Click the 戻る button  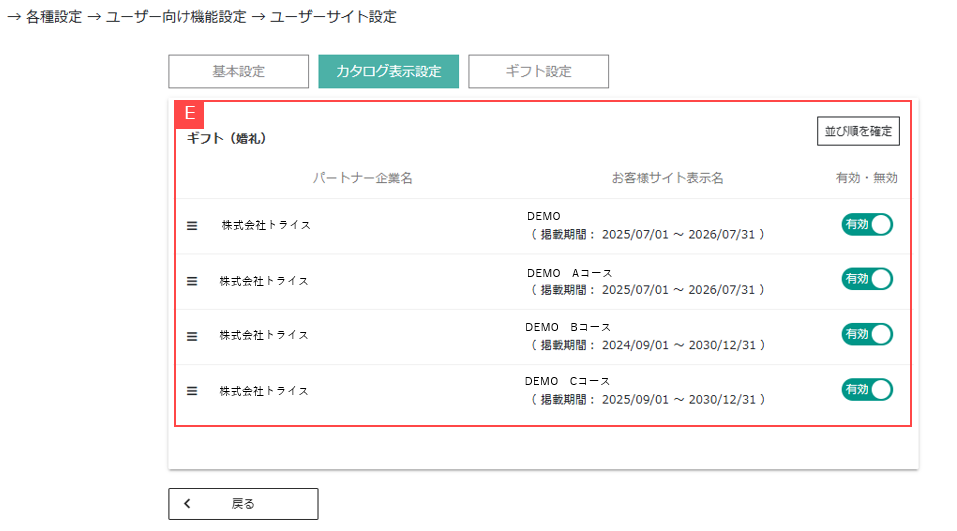(243, 504)
